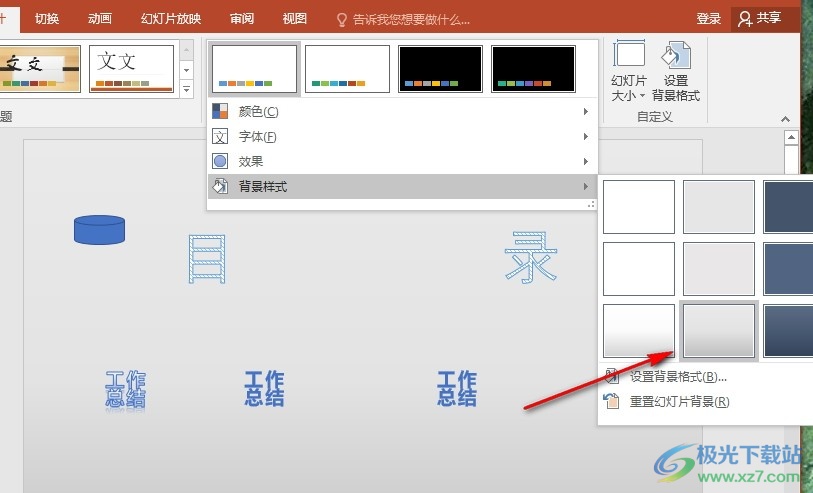Click the 登录 sign-in link

coord(708,19)
